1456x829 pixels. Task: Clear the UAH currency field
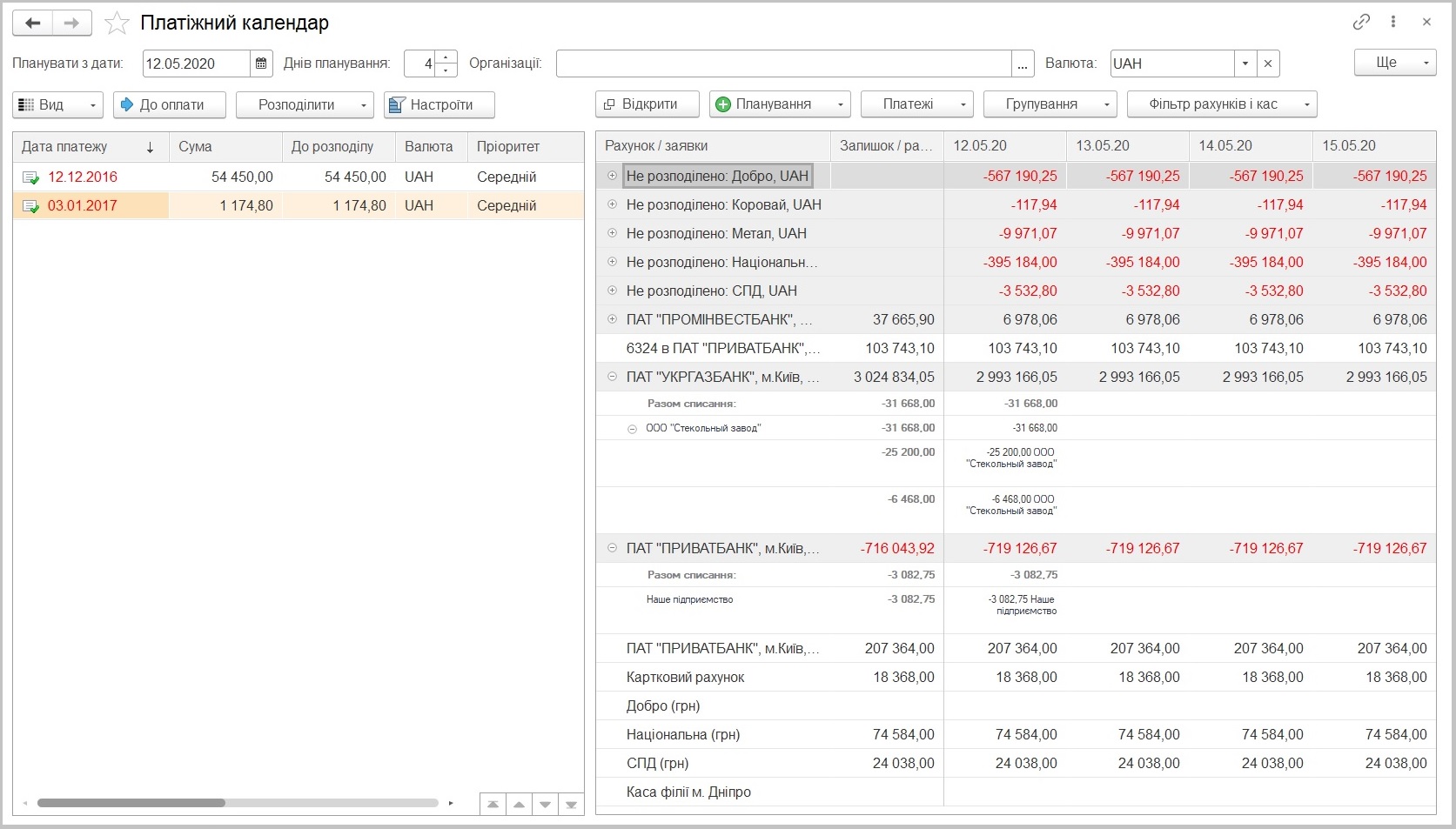point(1268,64)
